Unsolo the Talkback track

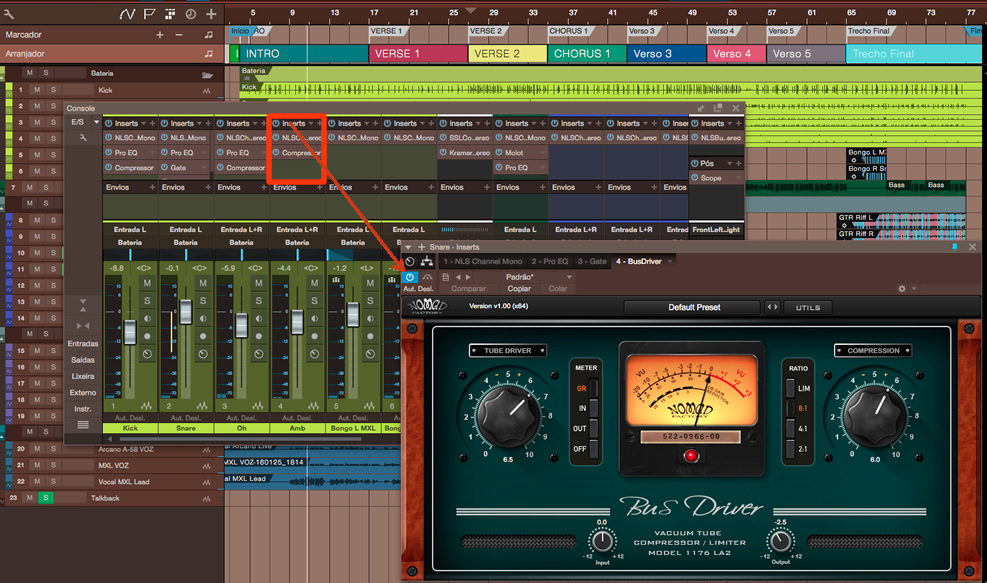pos(45,498)
